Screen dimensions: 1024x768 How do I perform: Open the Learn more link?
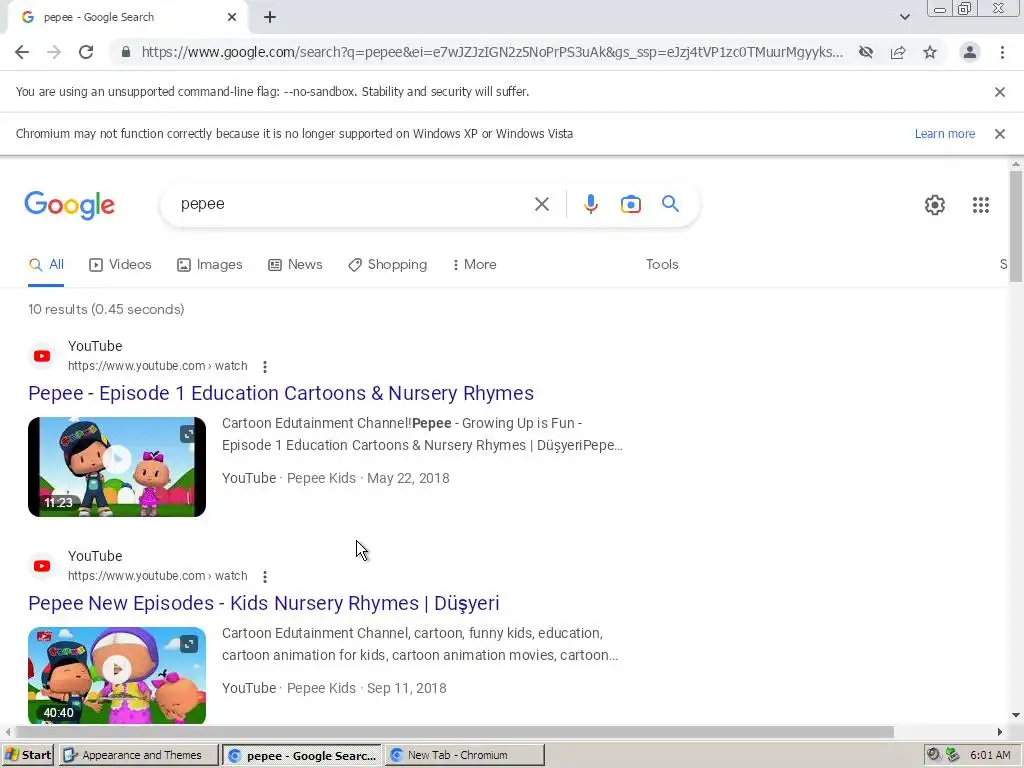pyautogui.click(x=945, y=134)
